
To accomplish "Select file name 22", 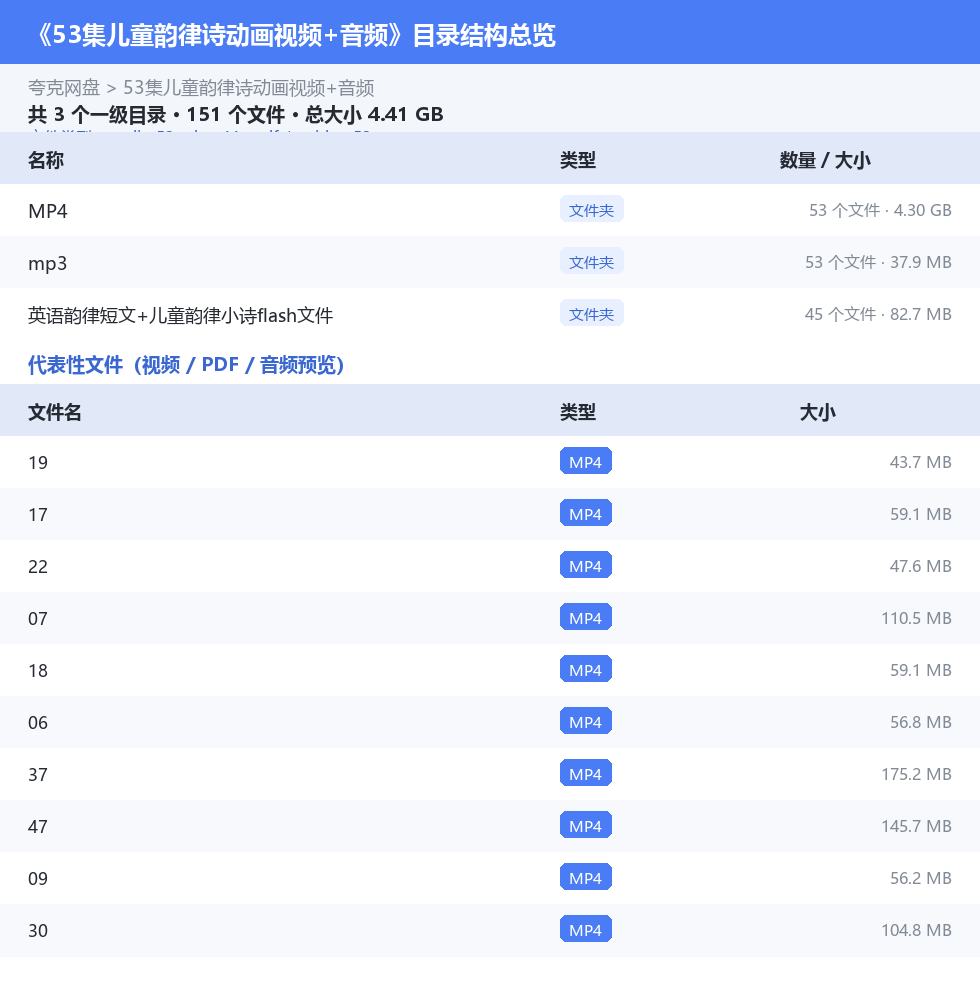I will coord(38,566).
